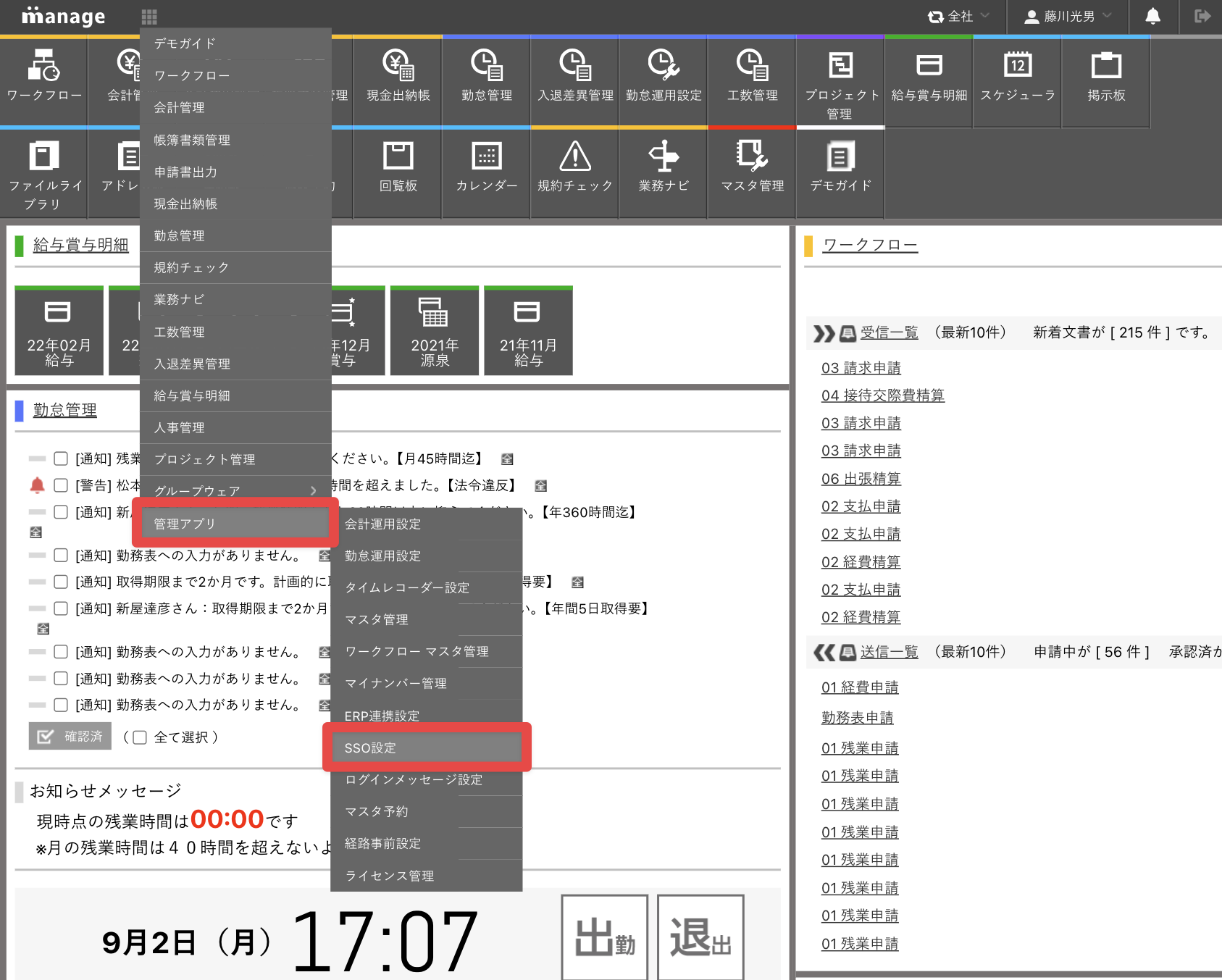Select ログインメッセージ設定 submenu entry

[427, 779]
